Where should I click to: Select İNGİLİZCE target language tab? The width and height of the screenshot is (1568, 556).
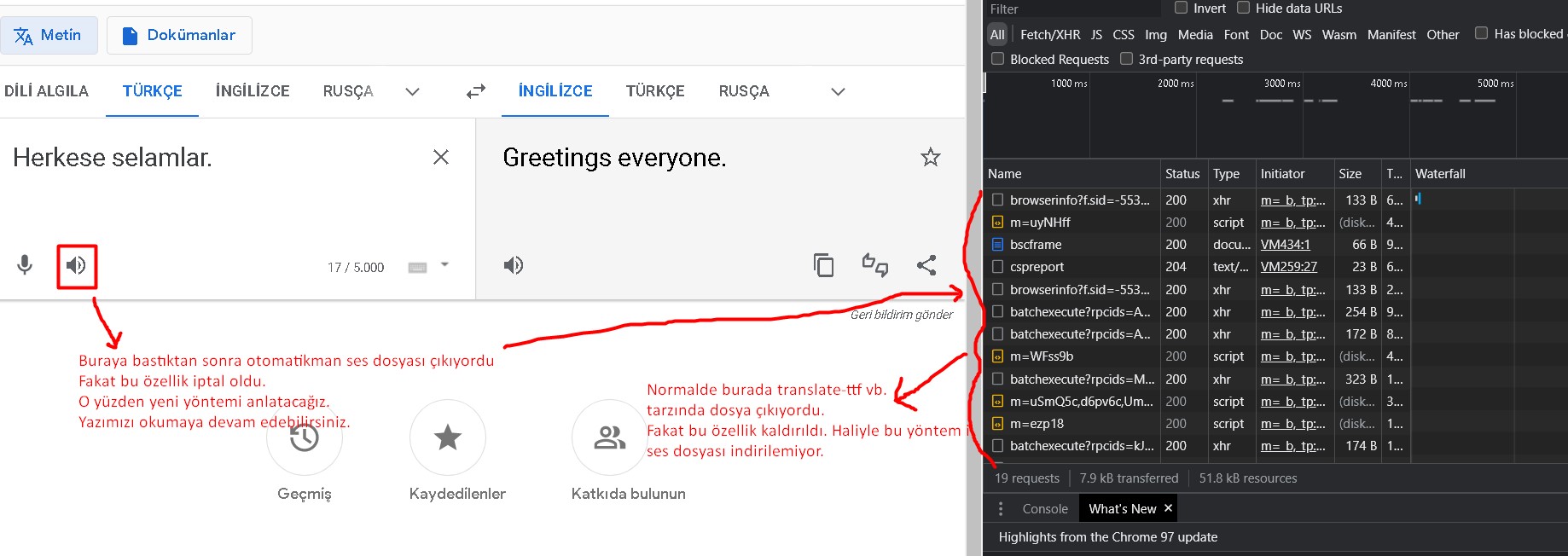(555, 91)
